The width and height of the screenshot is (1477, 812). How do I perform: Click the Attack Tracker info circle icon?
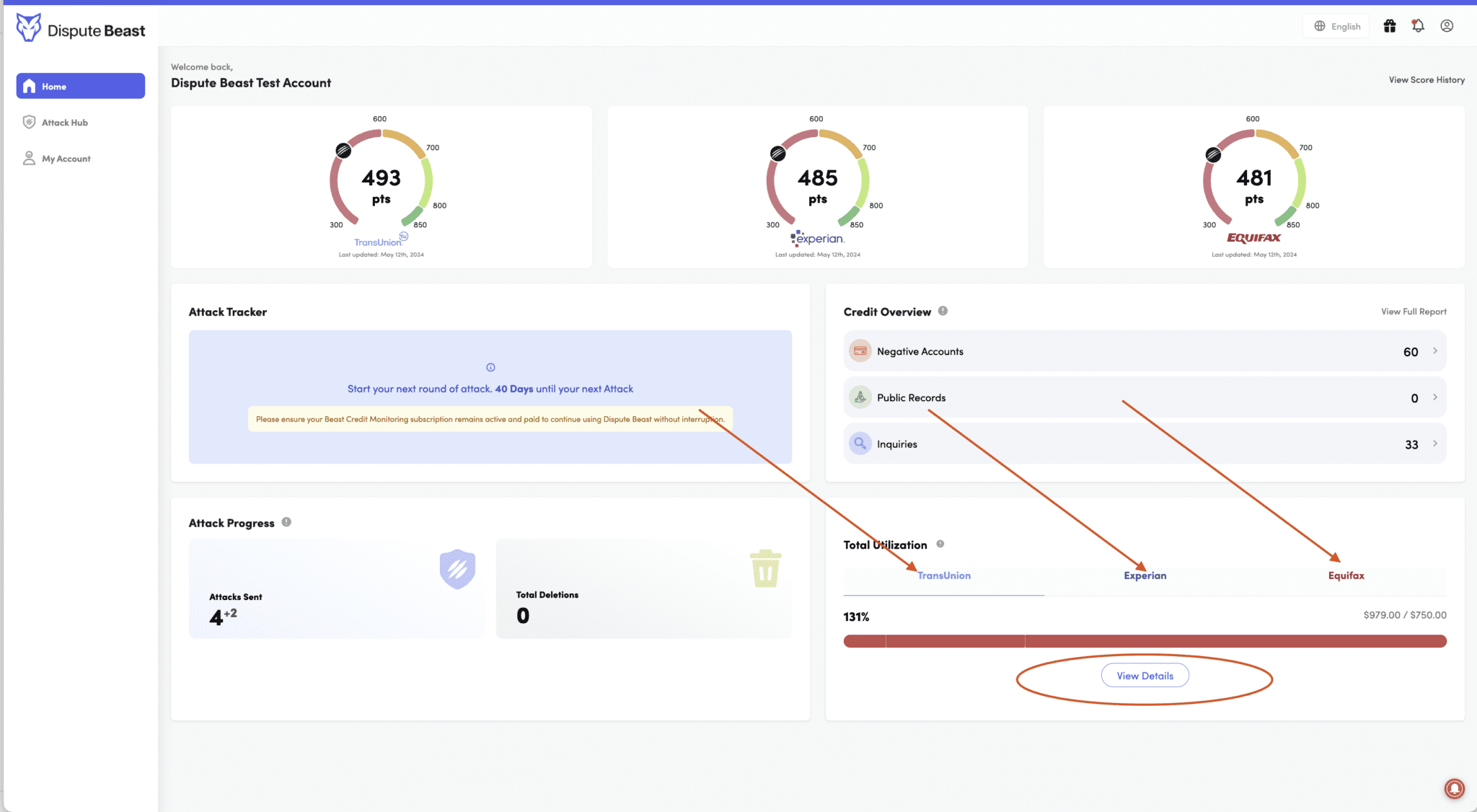[x=490, y=367]
